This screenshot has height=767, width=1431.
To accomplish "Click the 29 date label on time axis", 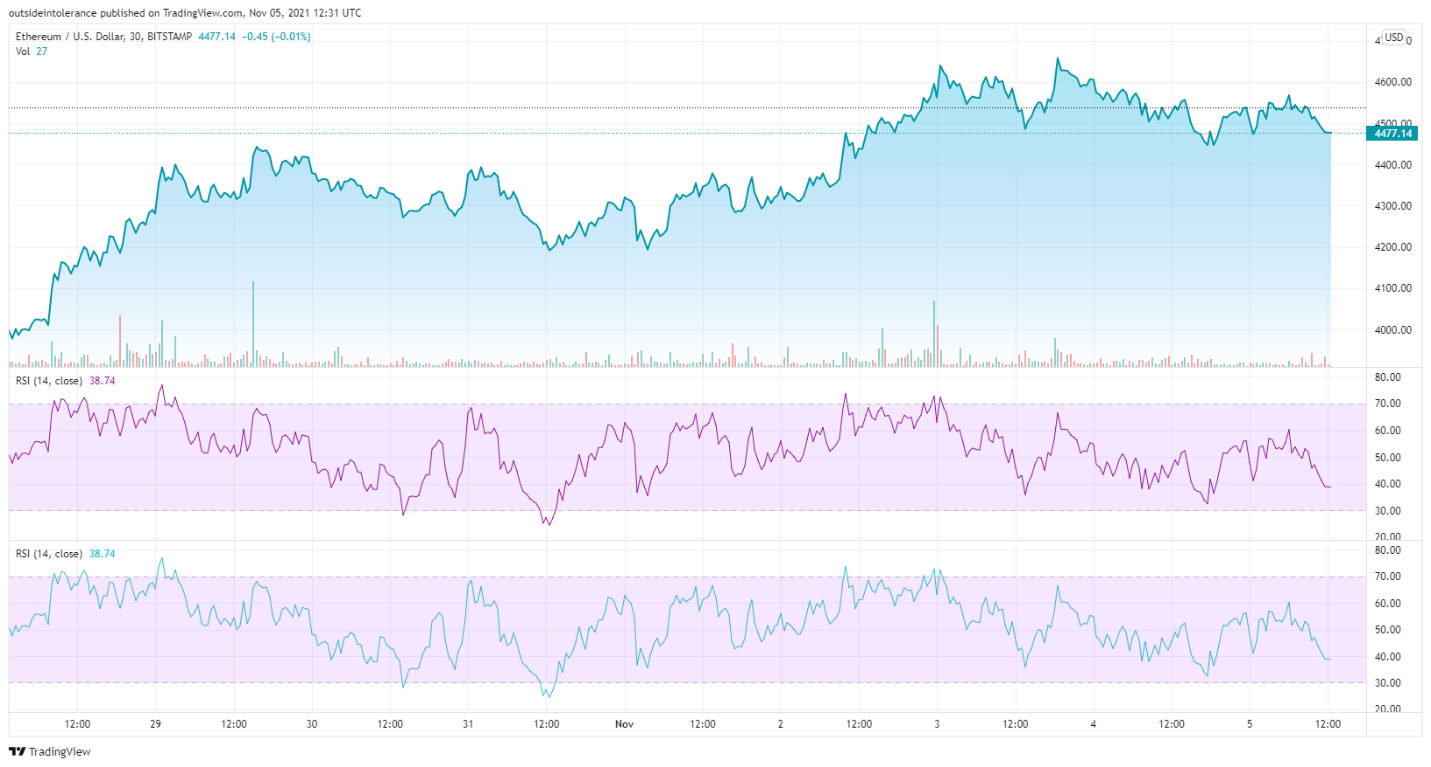I will (155, 723).
